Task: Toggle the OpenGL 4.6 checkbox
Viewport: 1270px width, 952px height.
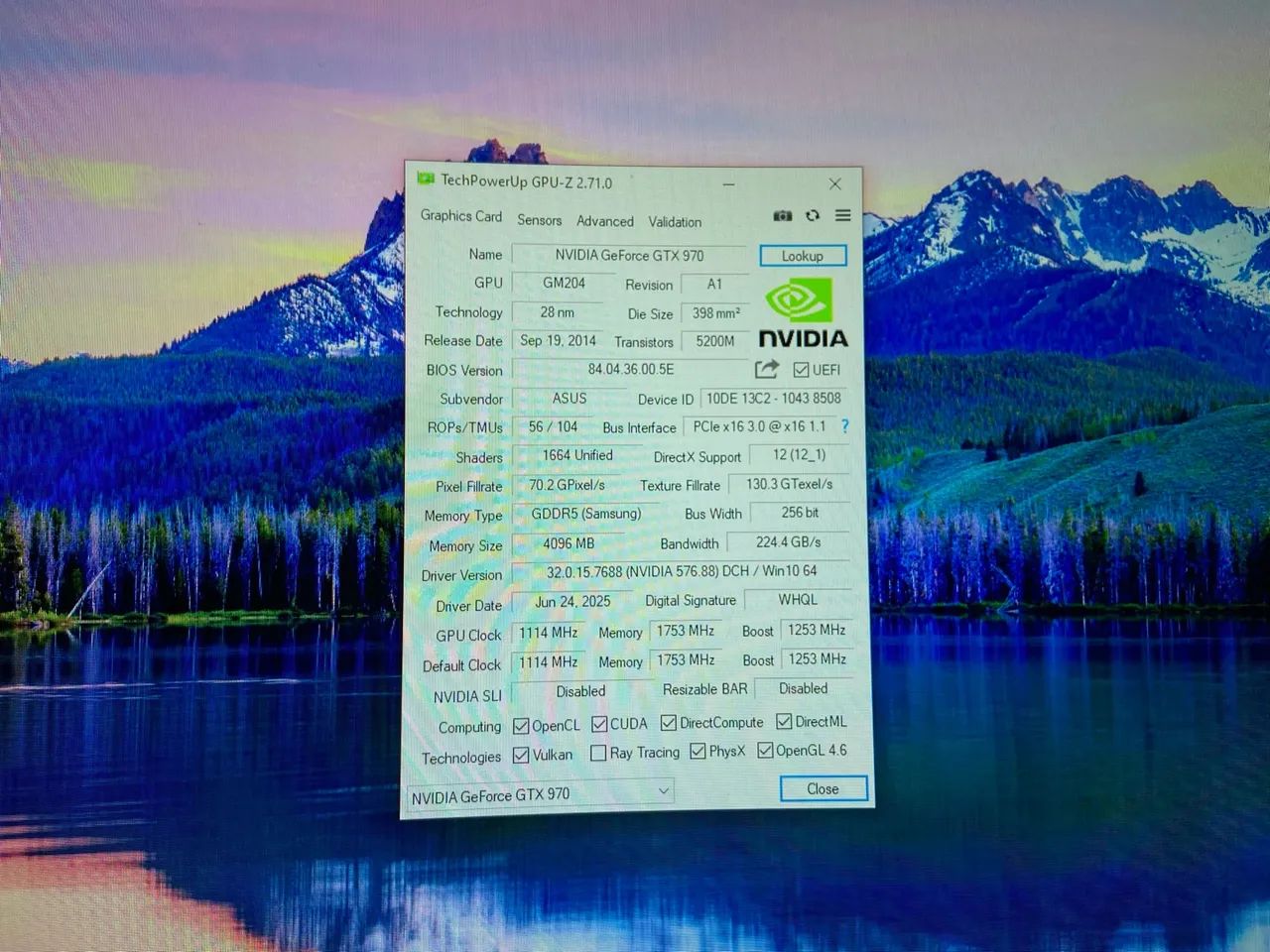Action: [765, 750]
